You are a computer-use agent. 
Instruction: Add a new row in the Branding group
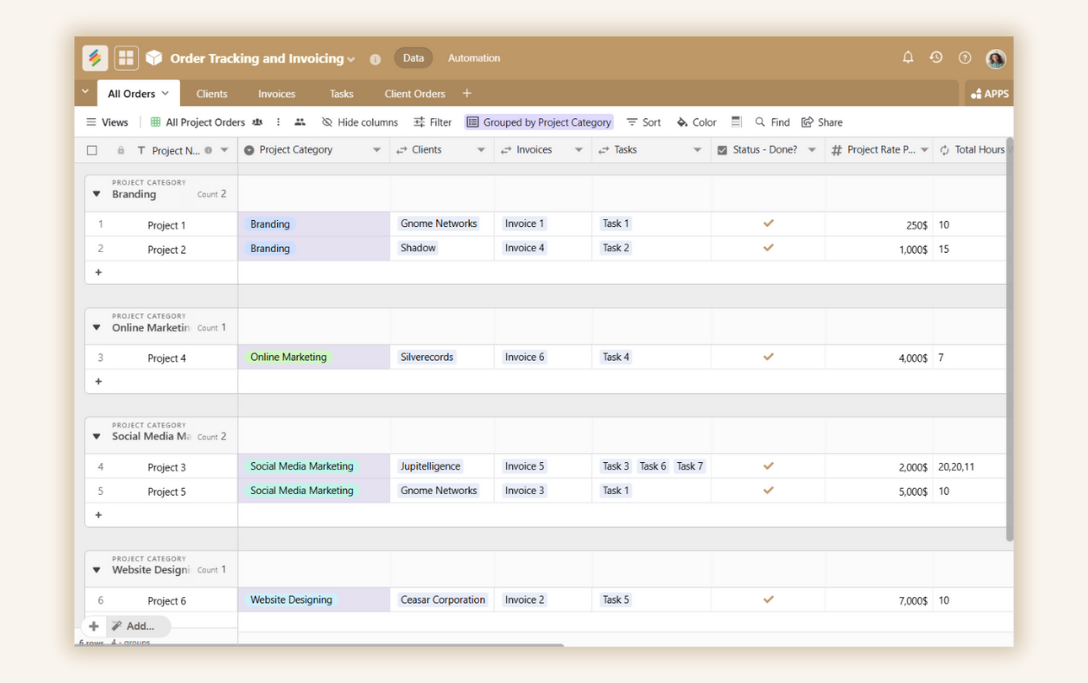(x=98, y=272)
